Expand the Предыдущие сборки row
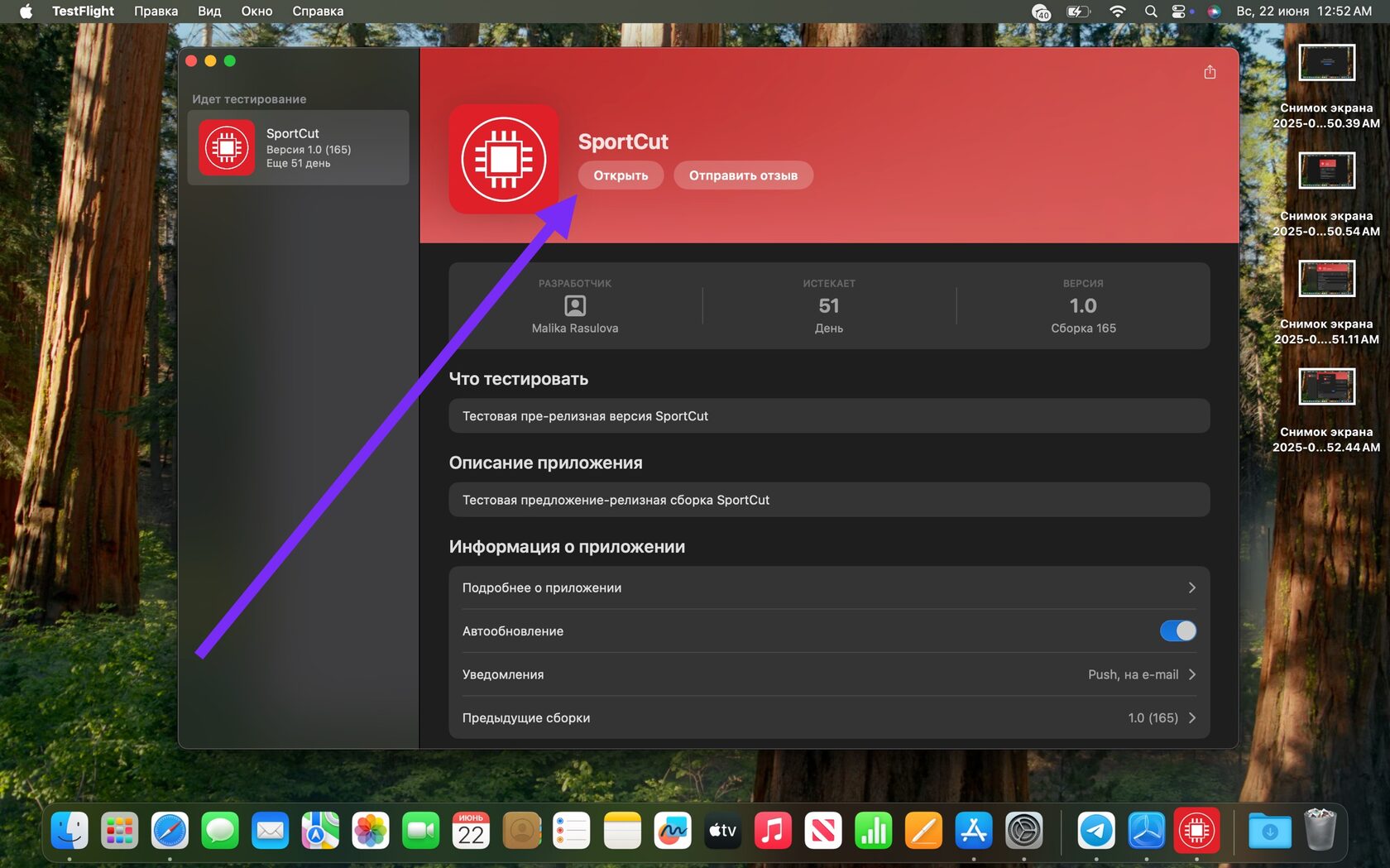Screen dimensions: 1390x868 pyautogui.click(x=829, y=717)
